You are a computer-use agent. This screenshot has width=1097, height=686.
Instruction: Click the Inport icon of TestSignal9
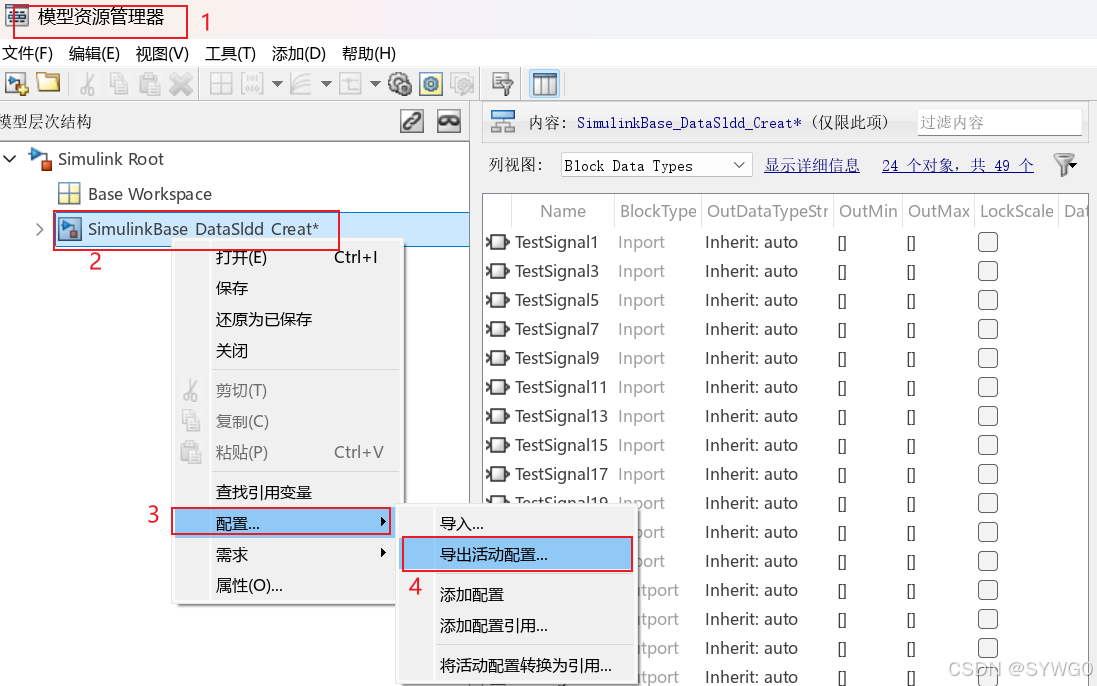coord(497,359)
